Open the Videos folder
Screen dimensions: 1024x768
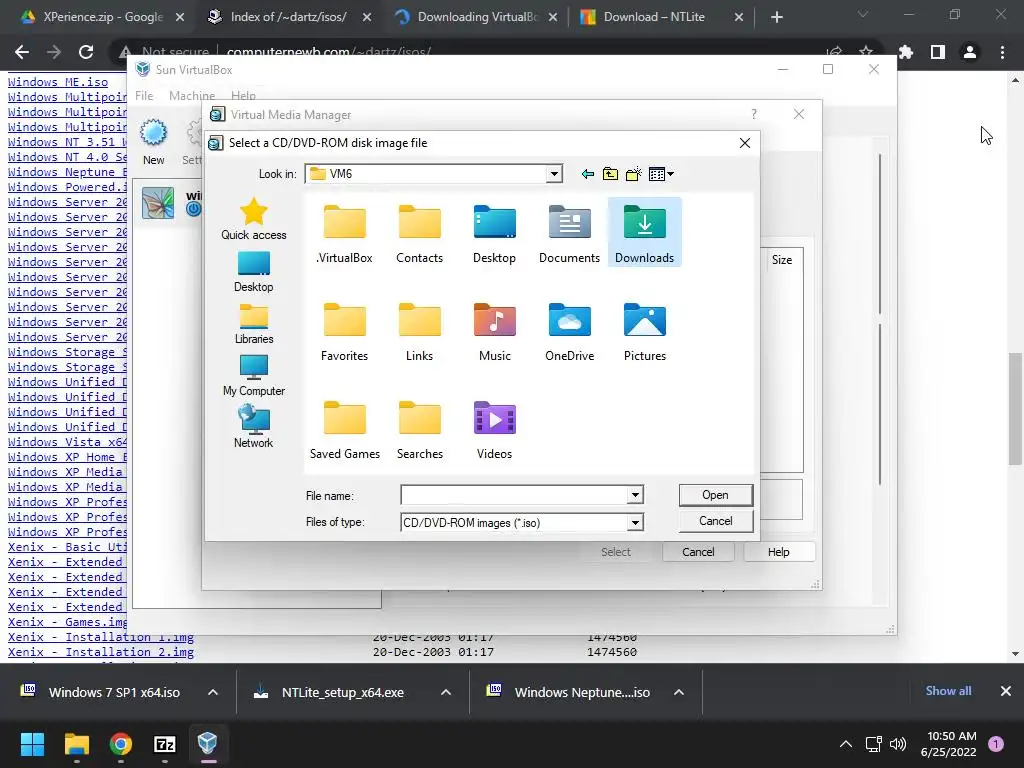(x=494, y=429)
